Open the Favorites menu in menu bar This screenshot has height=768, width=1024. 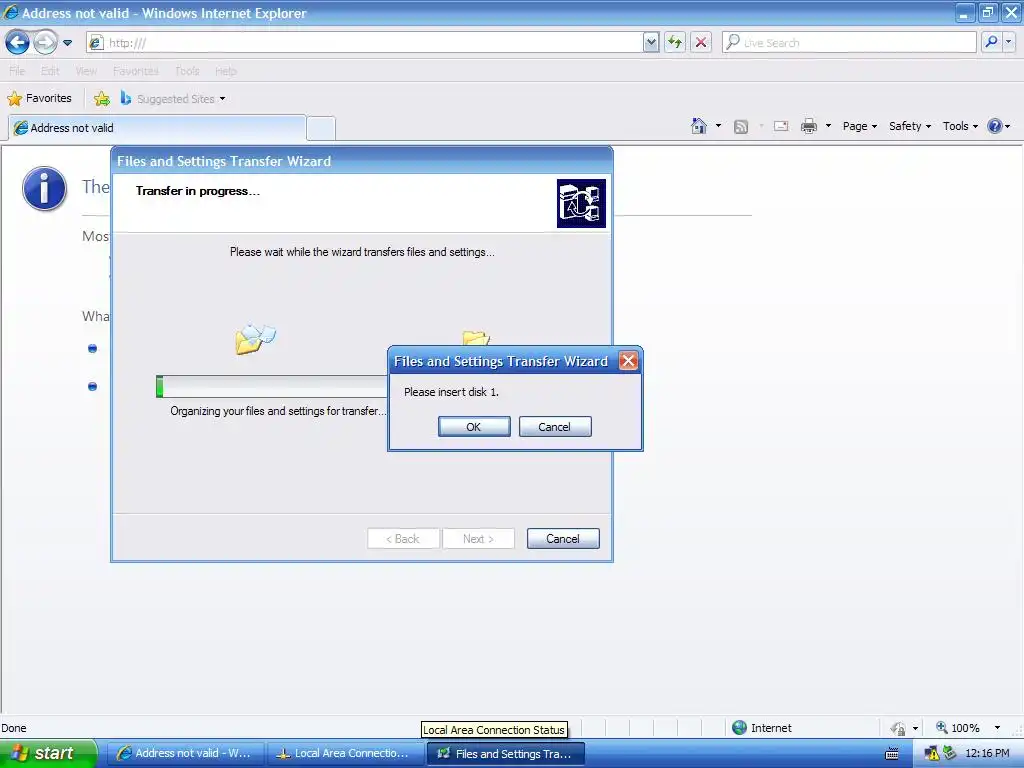(x=135, y=71)
